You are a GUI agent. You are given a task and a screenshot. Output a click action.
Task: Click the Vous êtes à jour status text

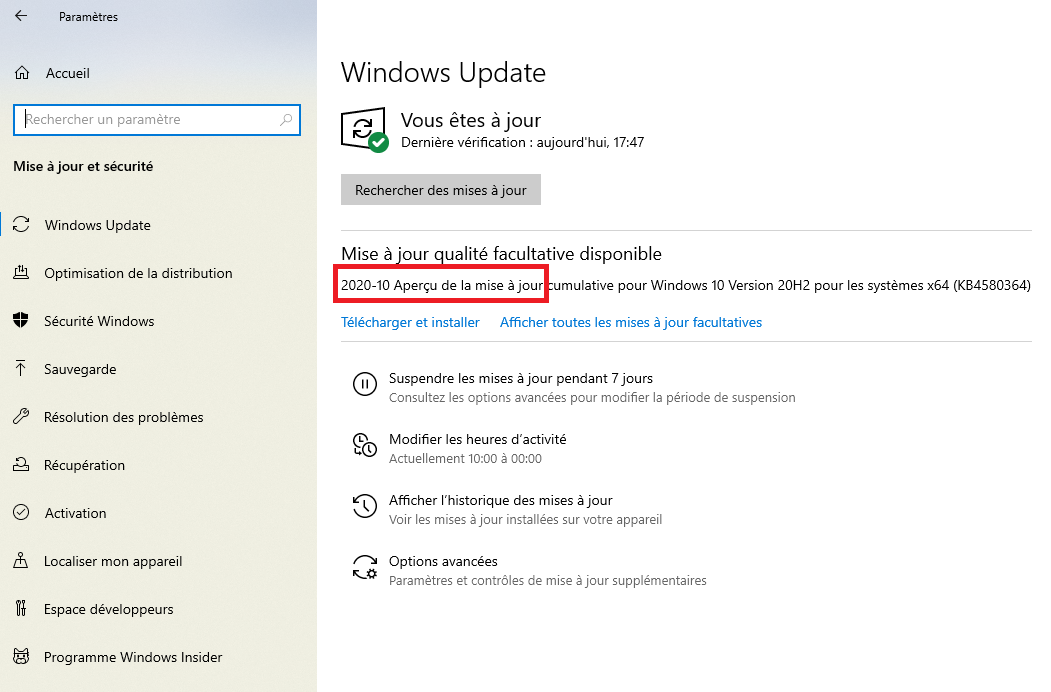coord(471,120)
